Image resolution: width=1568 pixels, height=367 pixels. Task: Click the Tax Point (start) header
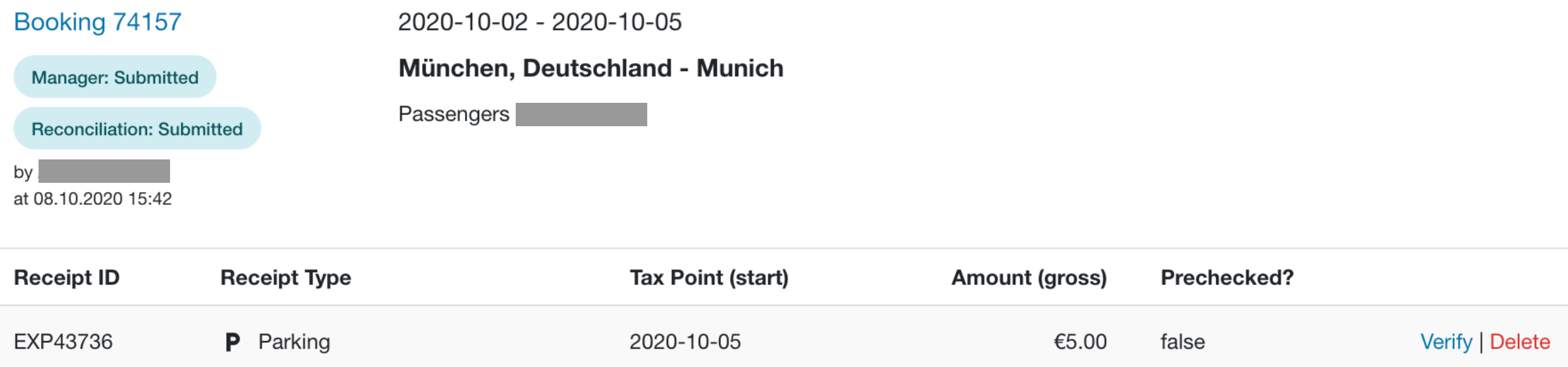point(709,278)
